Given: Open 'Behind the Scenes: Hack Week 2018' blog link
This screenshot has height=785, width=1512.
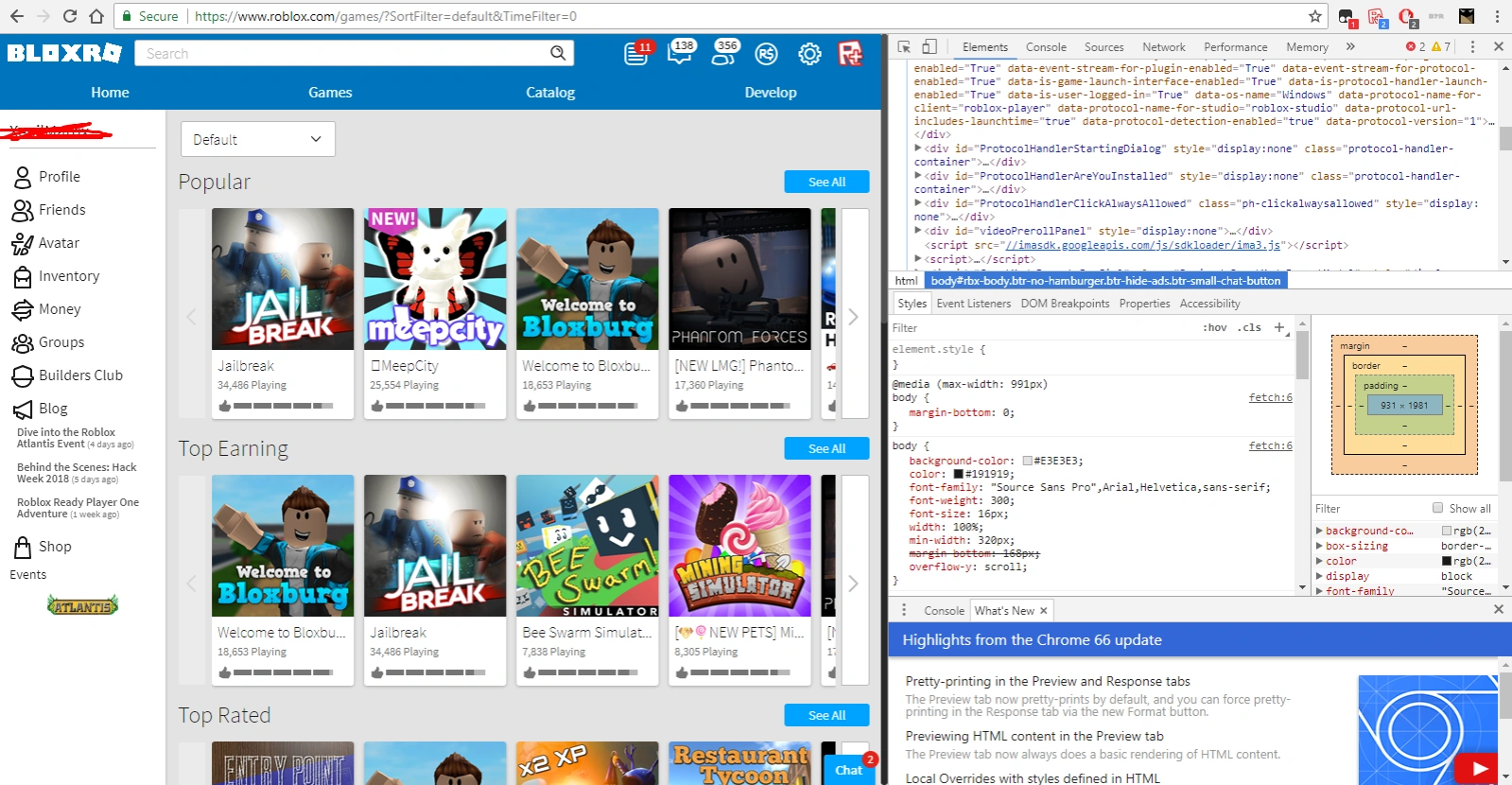Looking at the screenshot, I should (77, 473).
